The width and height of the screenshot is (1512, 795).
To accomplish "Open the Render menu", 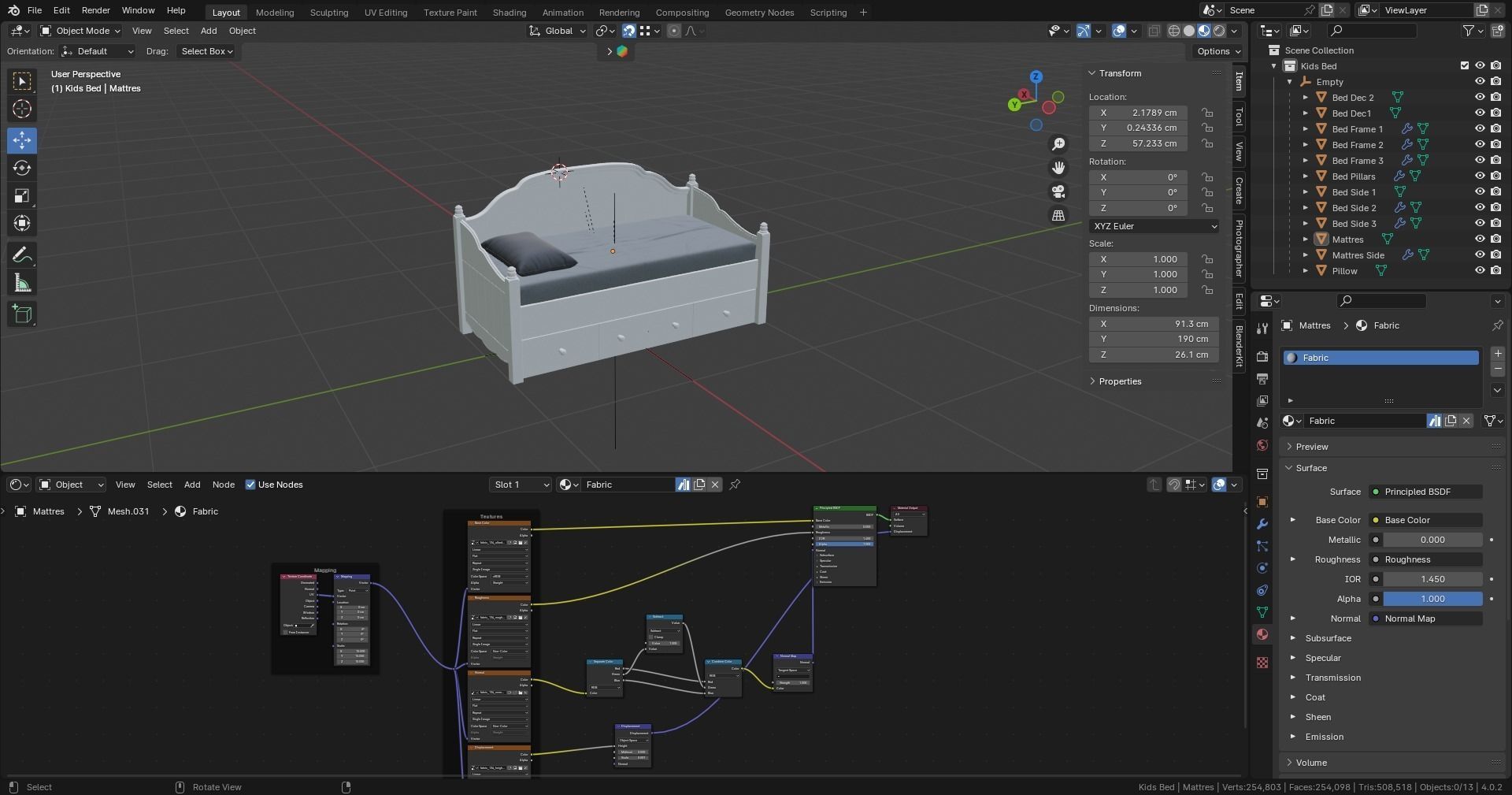I will coord(95,10).
